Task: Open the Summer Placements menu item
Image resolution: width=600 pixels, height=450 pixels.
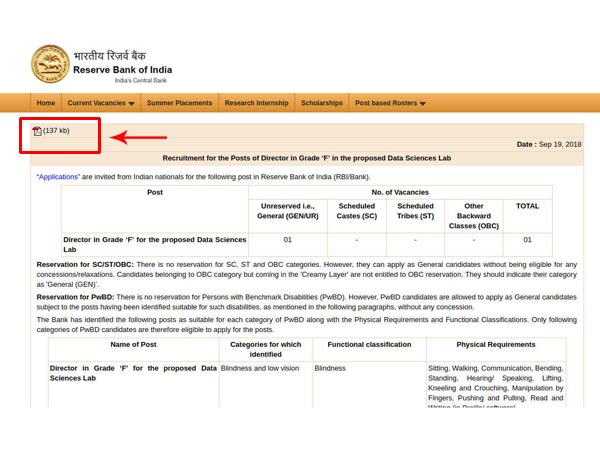Action: click(x=179, y=103)
